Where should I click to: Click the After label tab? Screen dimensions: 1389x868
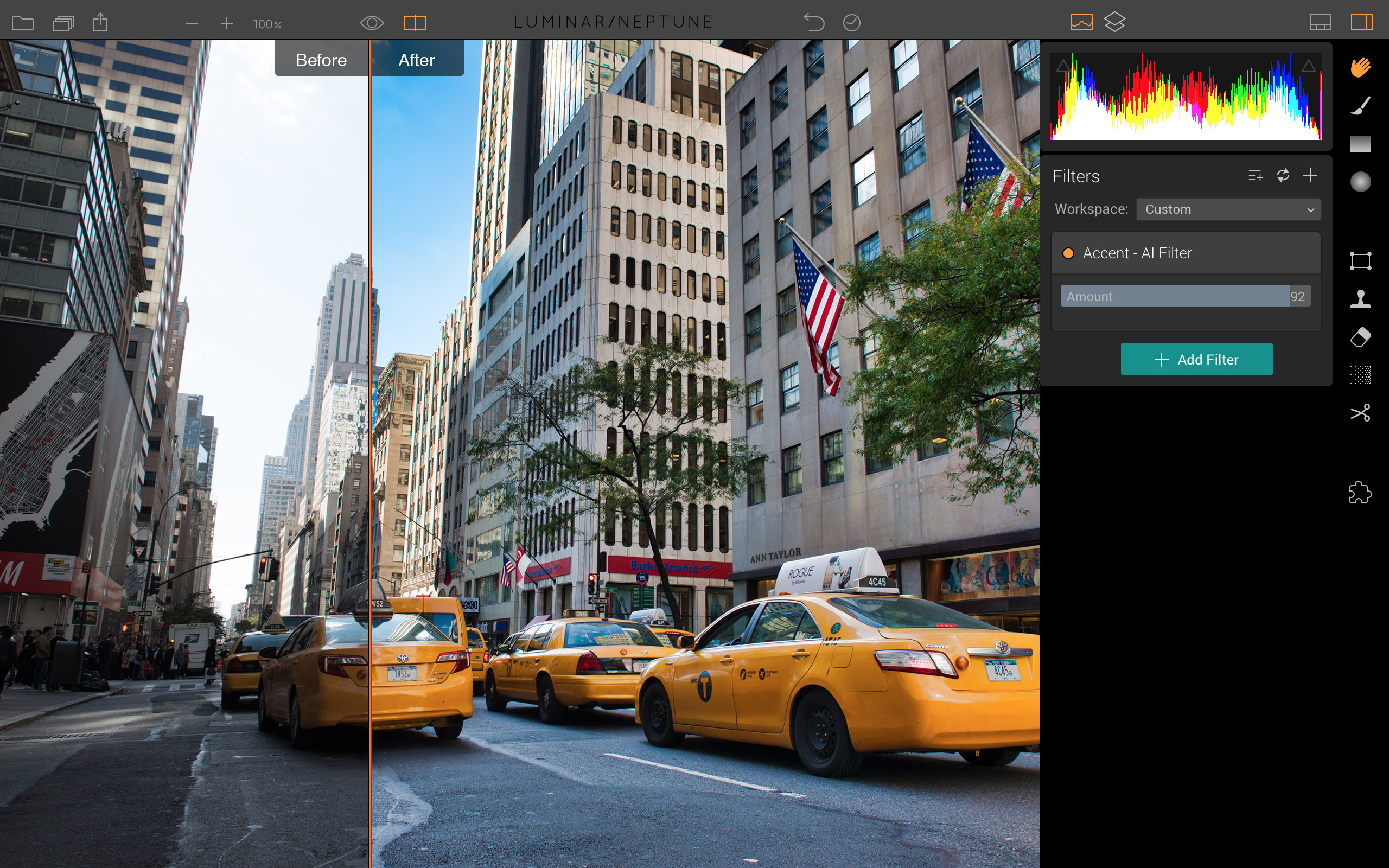pos(417,60)
